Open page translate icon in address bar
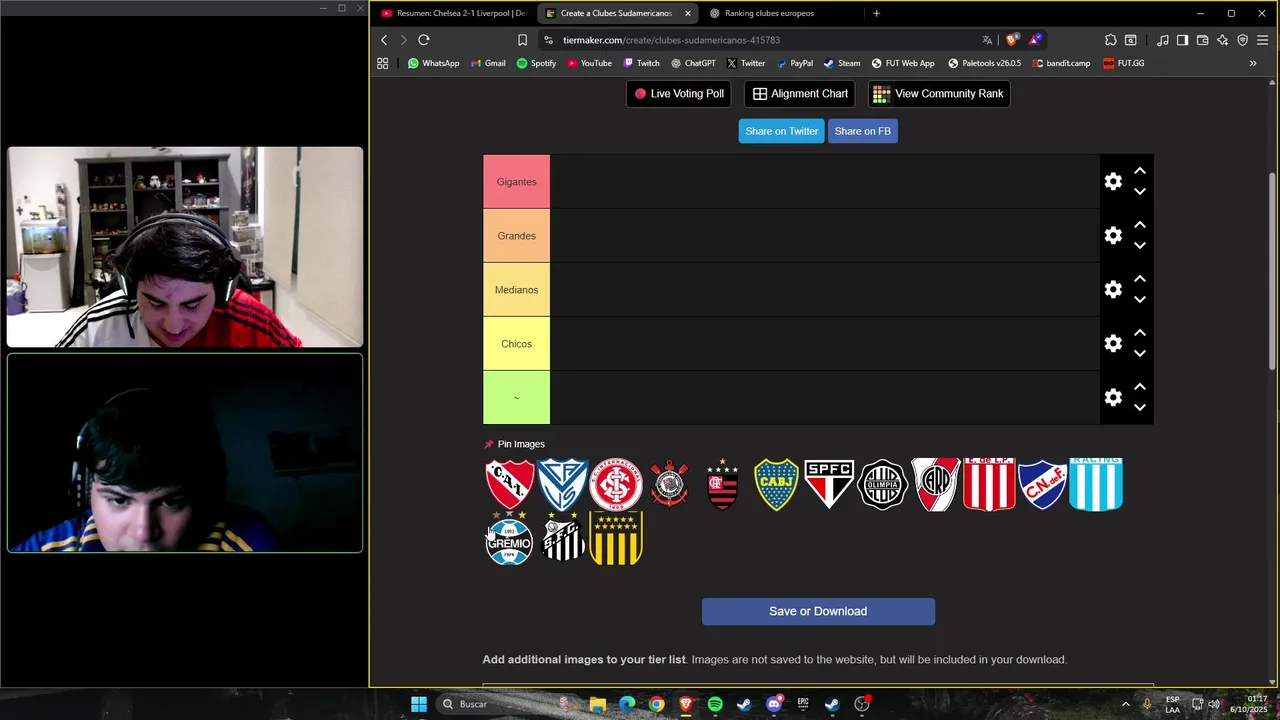Viewport: 1280px width, 720px height. [987, 40]
